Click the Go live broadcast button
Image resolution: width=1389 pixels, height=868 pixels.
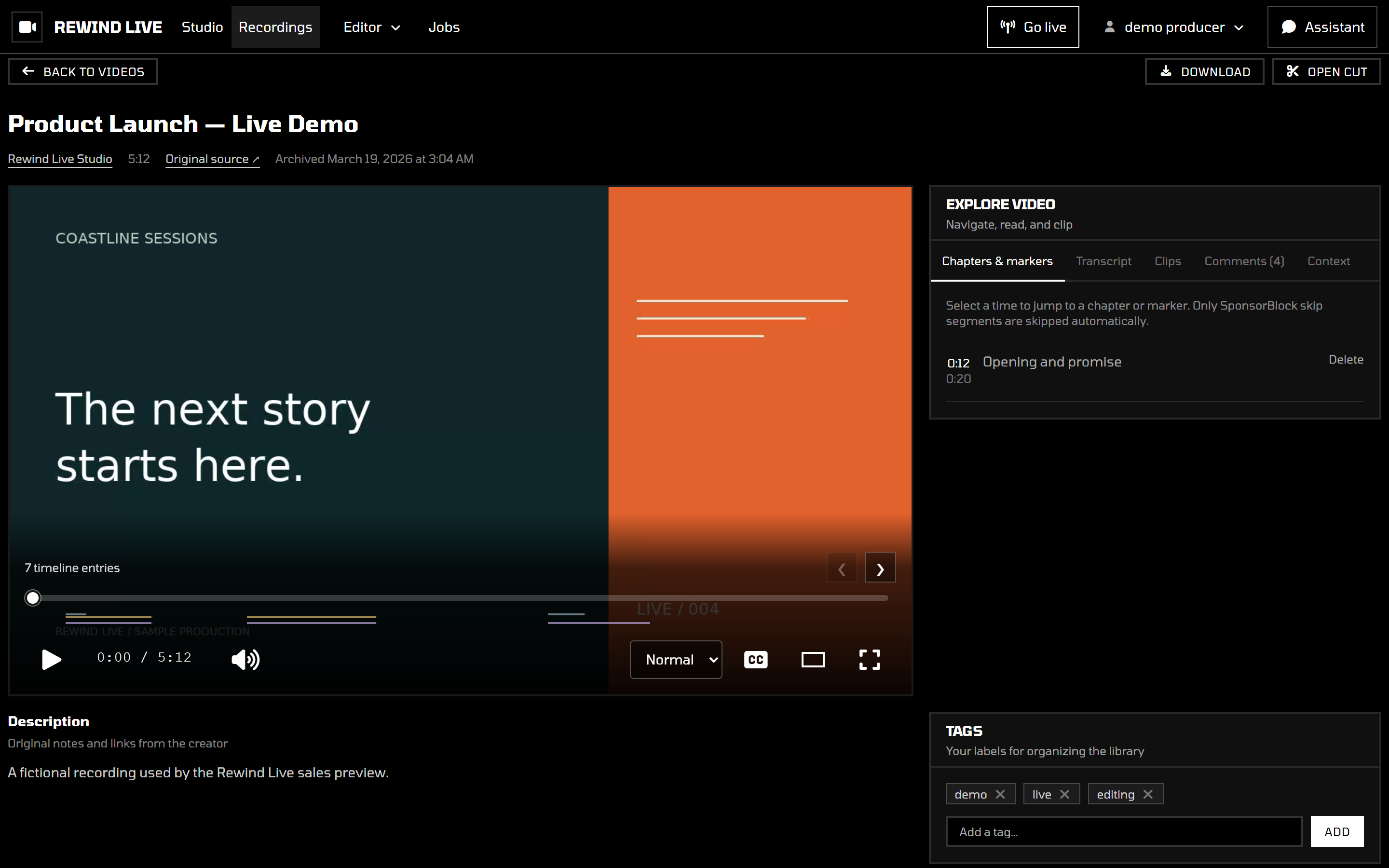point(1033,27)
